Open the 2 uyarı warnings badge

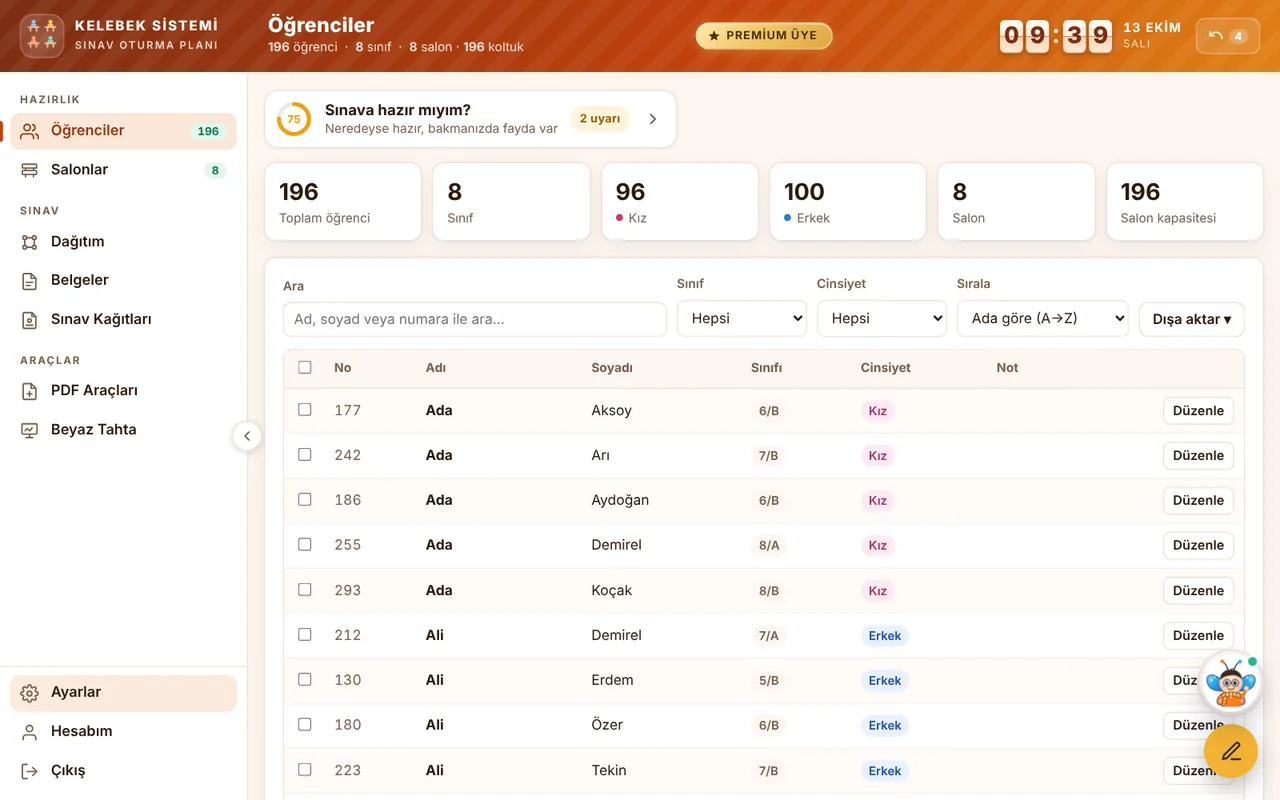[600, 119]
